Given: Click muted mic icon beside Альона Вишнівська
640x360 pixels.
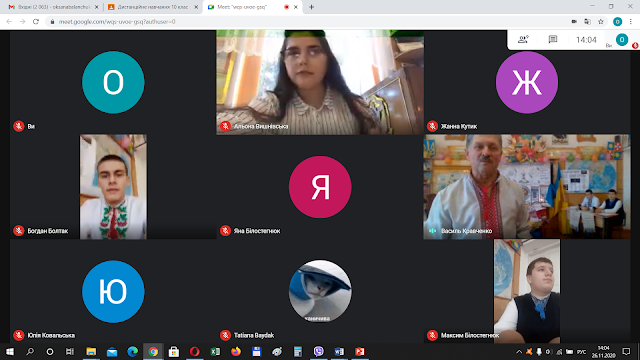Looking at the screenshot, I should pyautogui.click(x=225, y=126).
